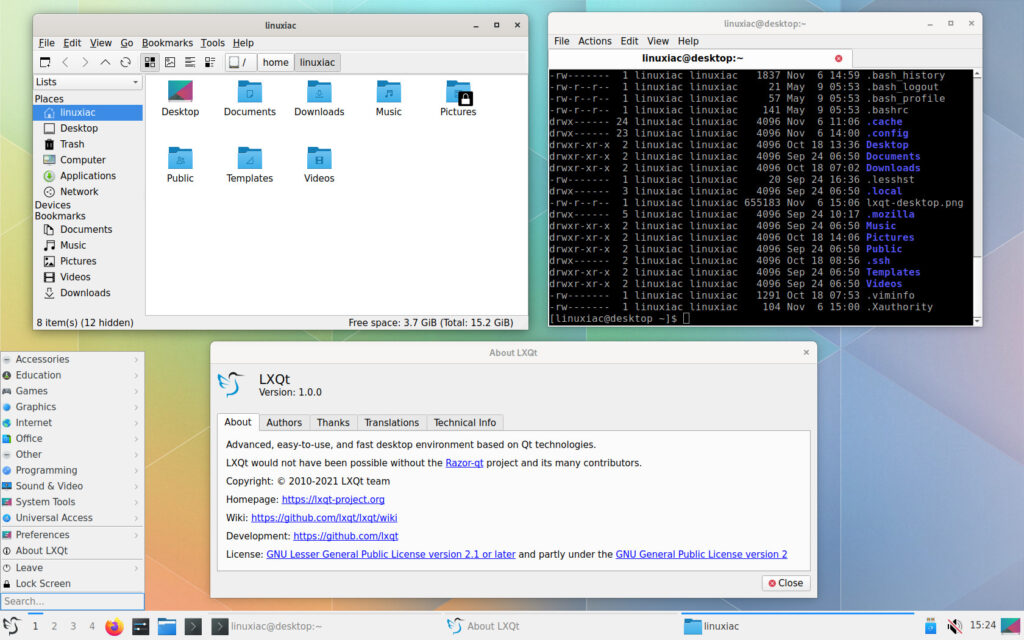Open the Bookmarks menu in file manager
Image resolution: width=1024 pixels, height=640 pixels.
[167, 43]
